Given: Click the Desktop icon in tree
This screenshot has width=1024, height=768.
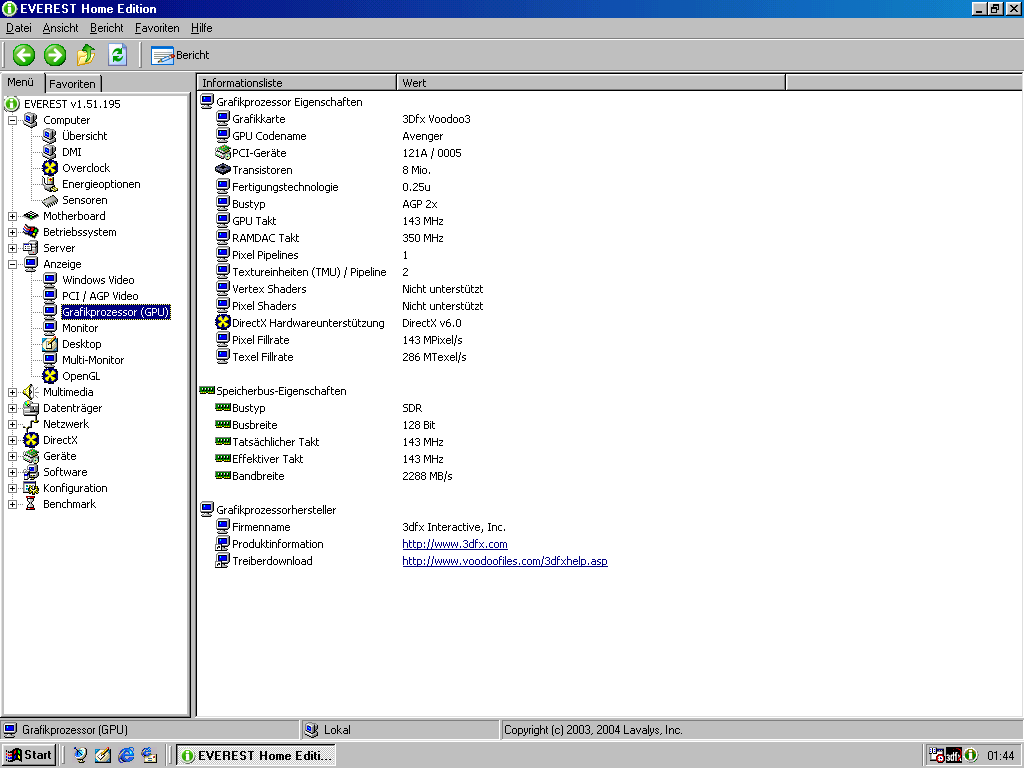Looking at the screenshot, I should pos(50,344).
